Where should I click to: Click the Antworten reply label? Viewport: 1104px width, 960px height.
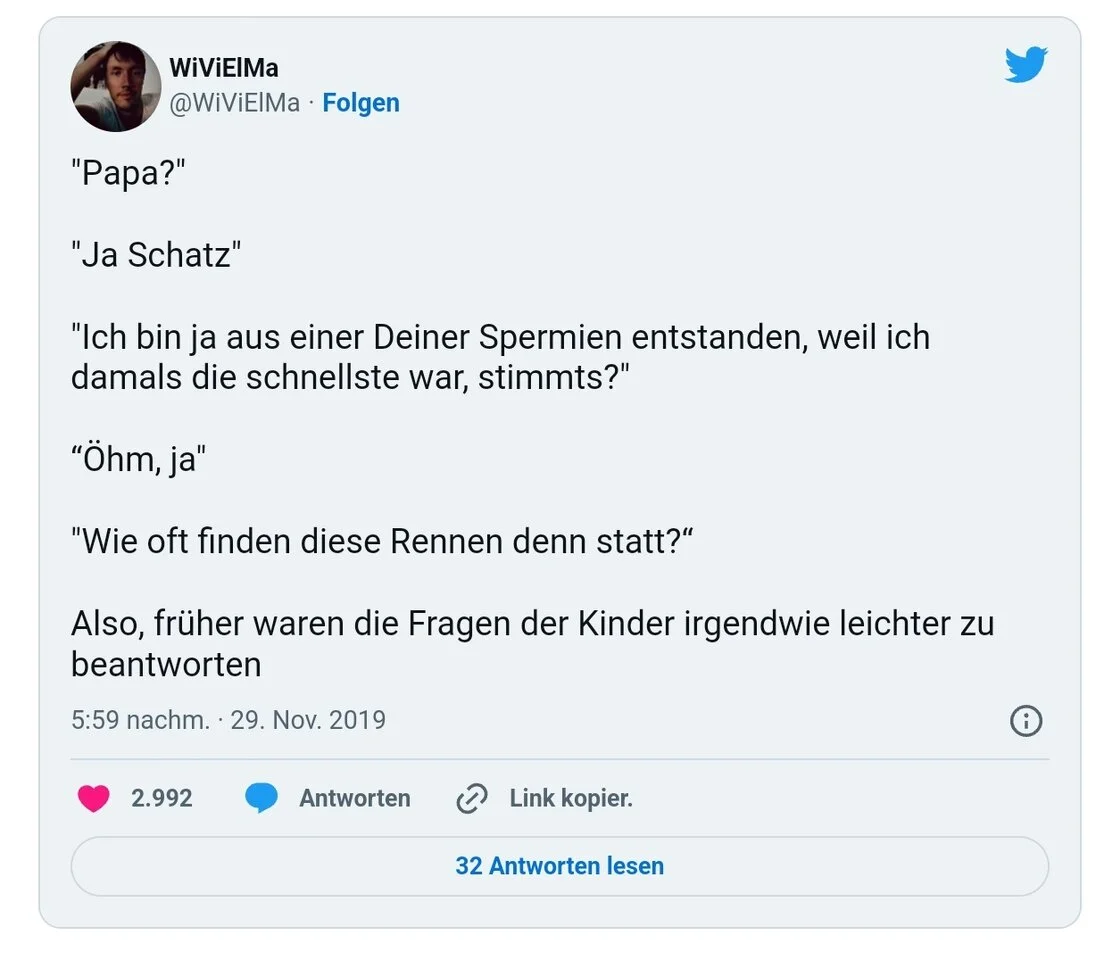click(x=354, y=798)
